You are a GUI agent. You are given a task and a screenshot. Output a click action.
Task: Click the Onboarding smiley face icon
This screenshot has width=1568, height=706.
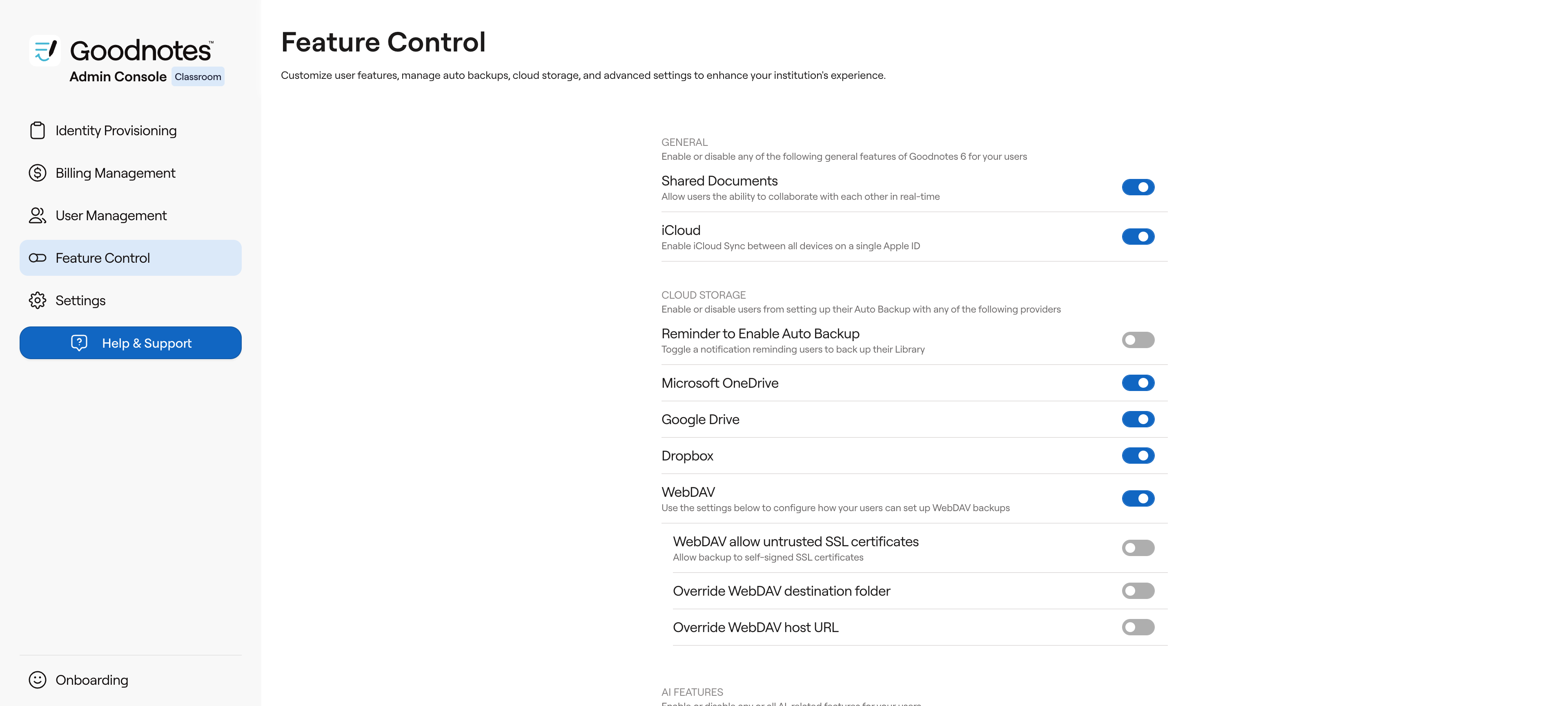pyautogui.click(x=37, y=680)
